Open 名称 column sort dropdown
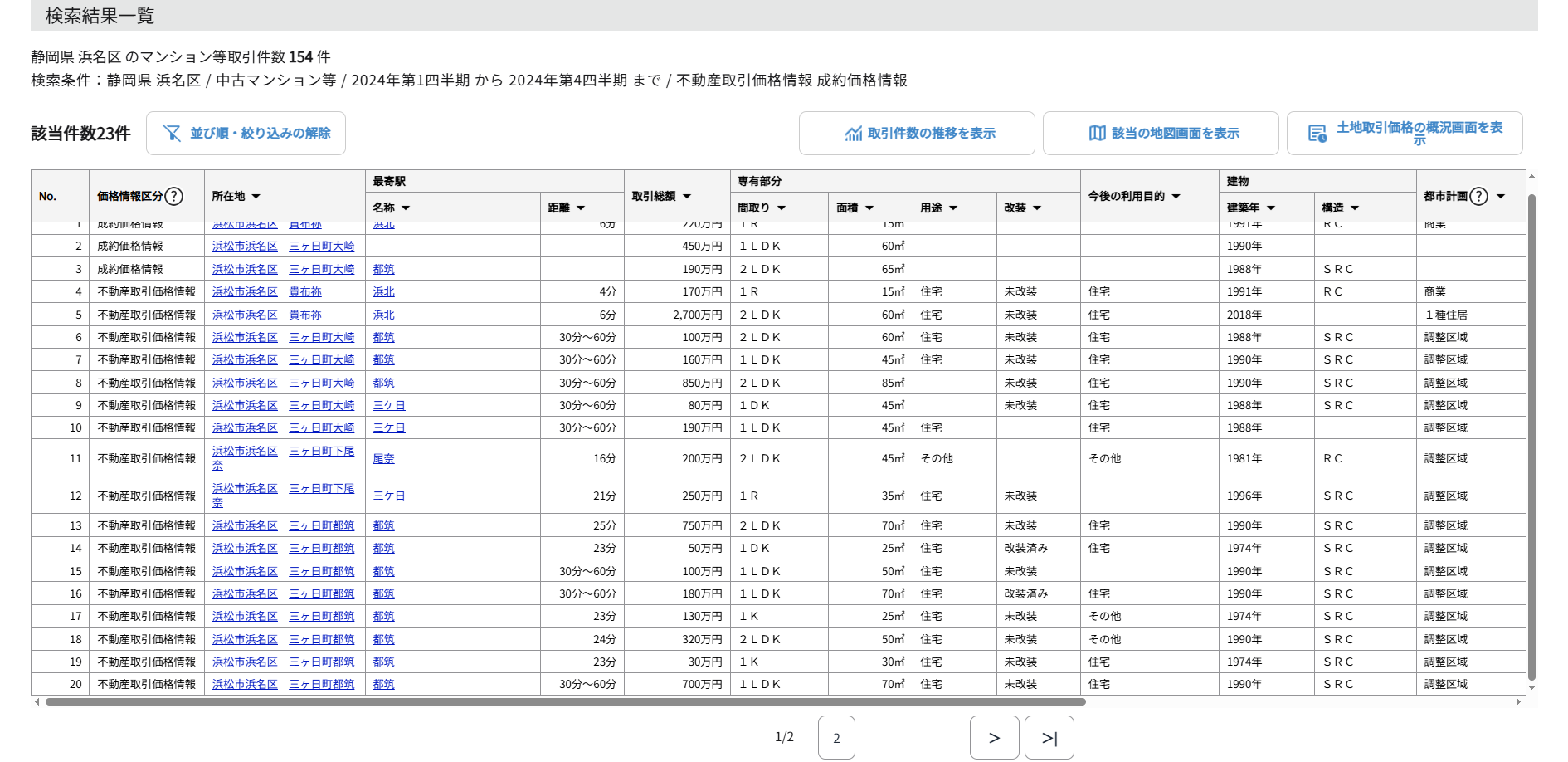1568x762 pixels. click(x=406, y=208)
